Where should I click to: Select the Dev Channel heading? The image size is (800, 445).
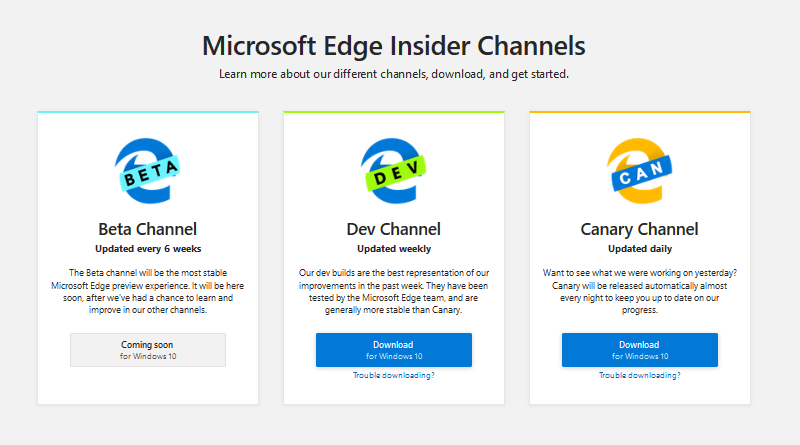(393, 229)
